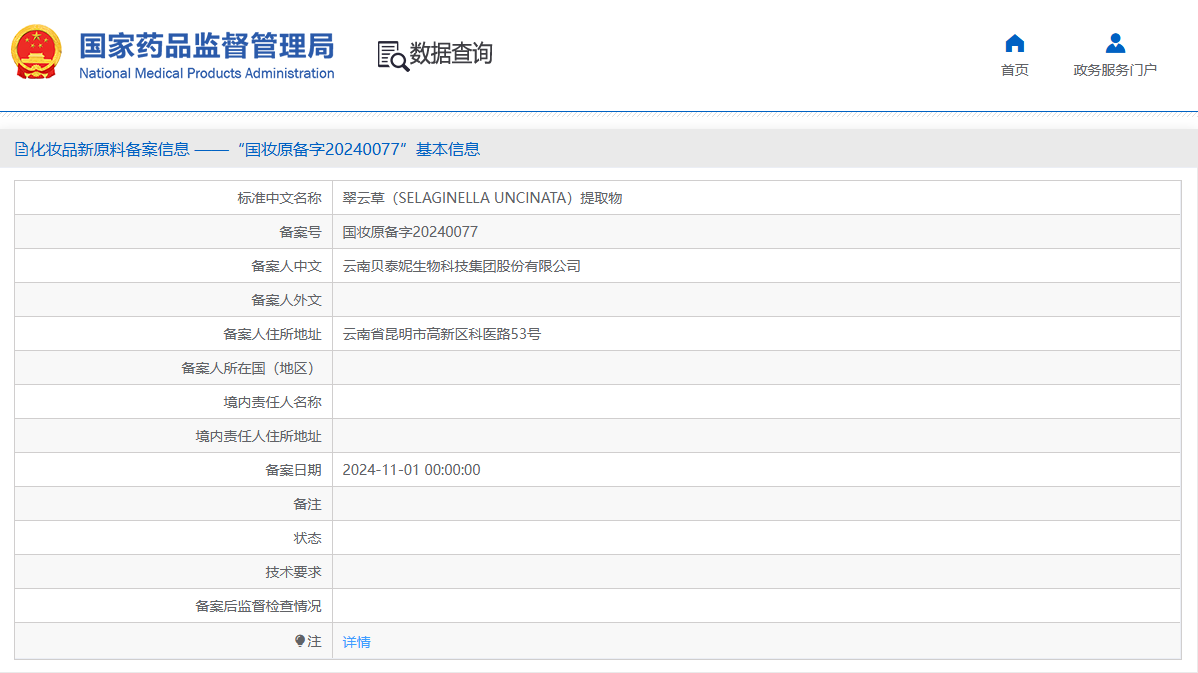Click the document icon before 化妆品新原料备案信息
The image size is (1198, 673).
point(21,150)
